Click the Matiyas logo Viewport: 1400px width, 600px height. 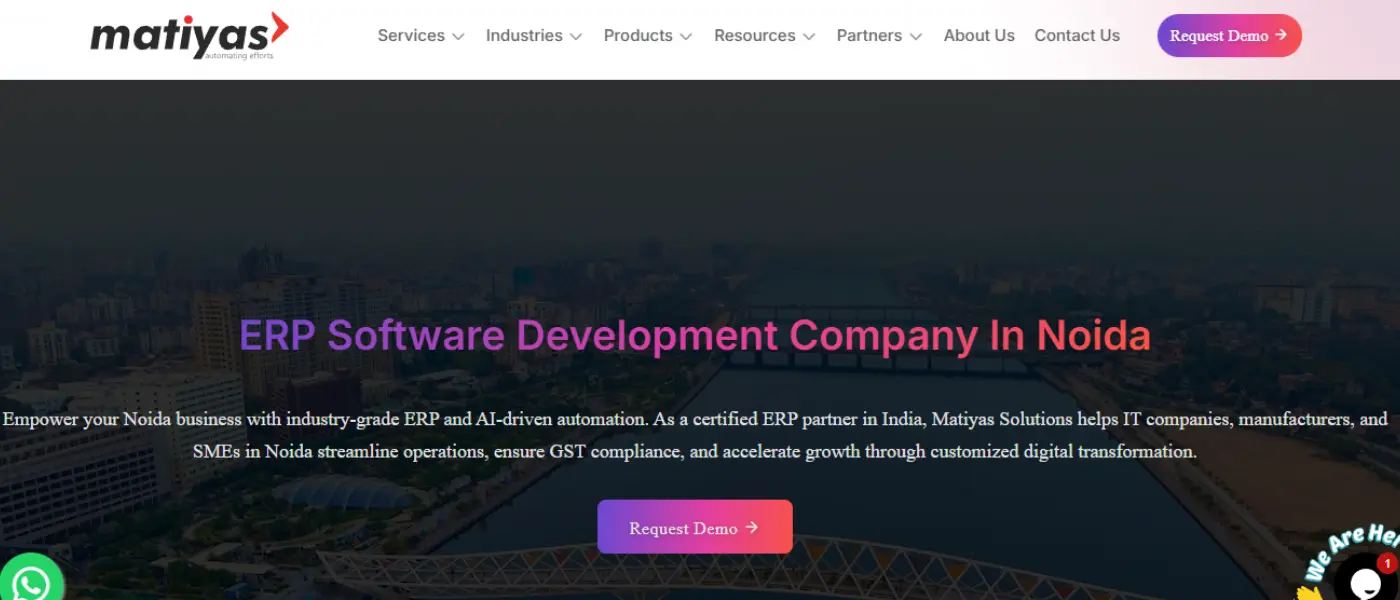(x=189, y=36)
